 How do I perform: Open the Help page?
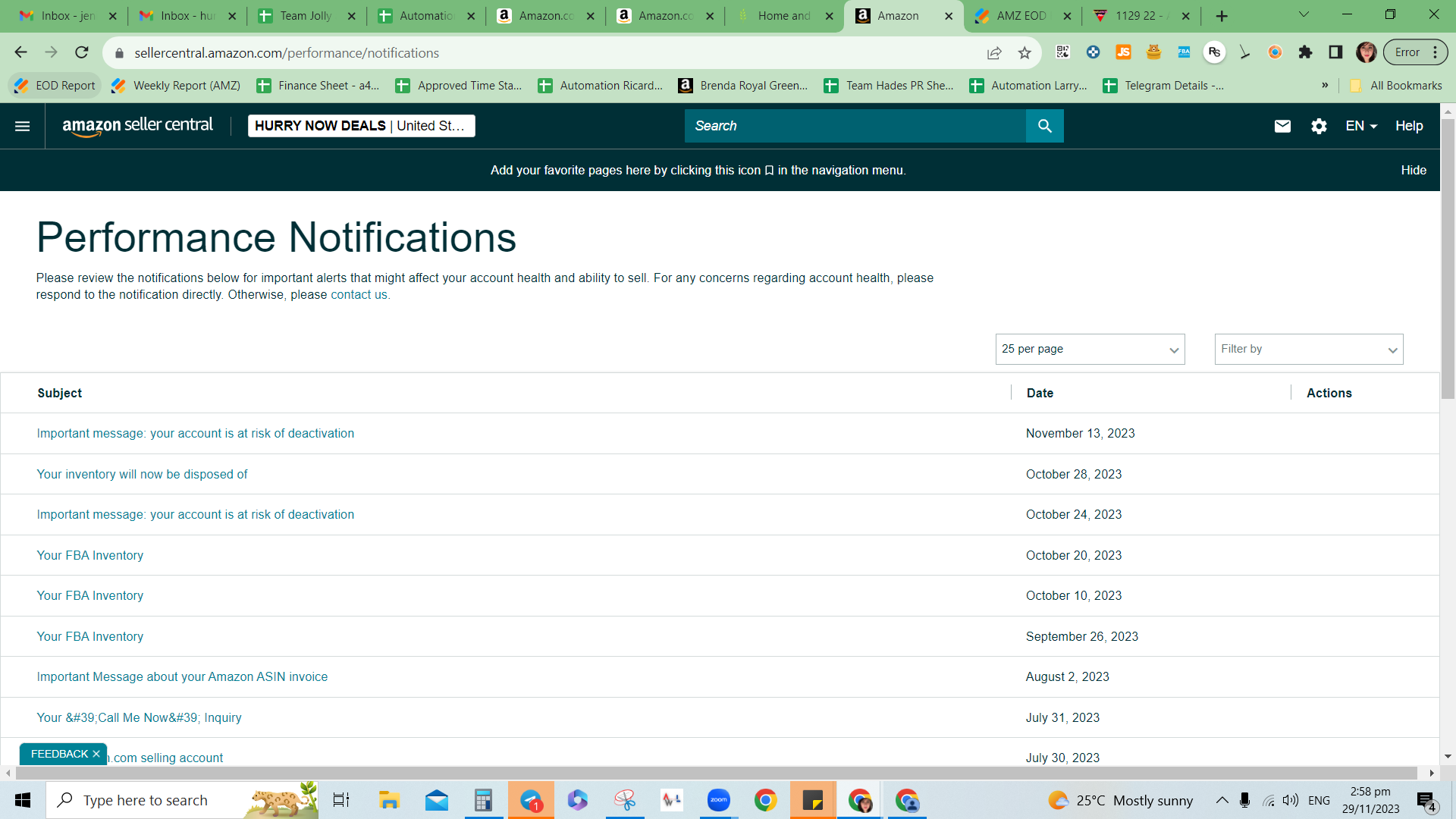(x=1409, y=126)
